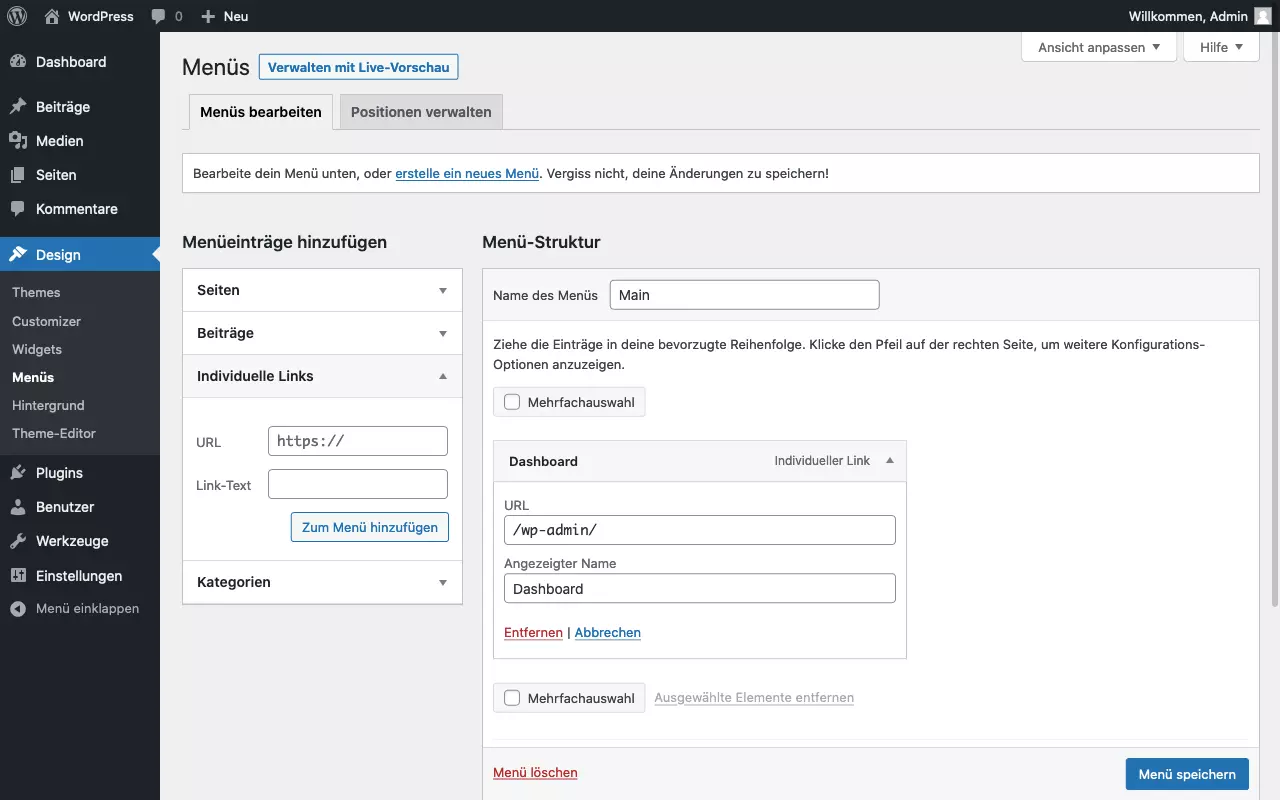This screenshot has width=1280, height=800.
Task: Click the /wp-admin/ URL field
Action: (x=700, y=530)
